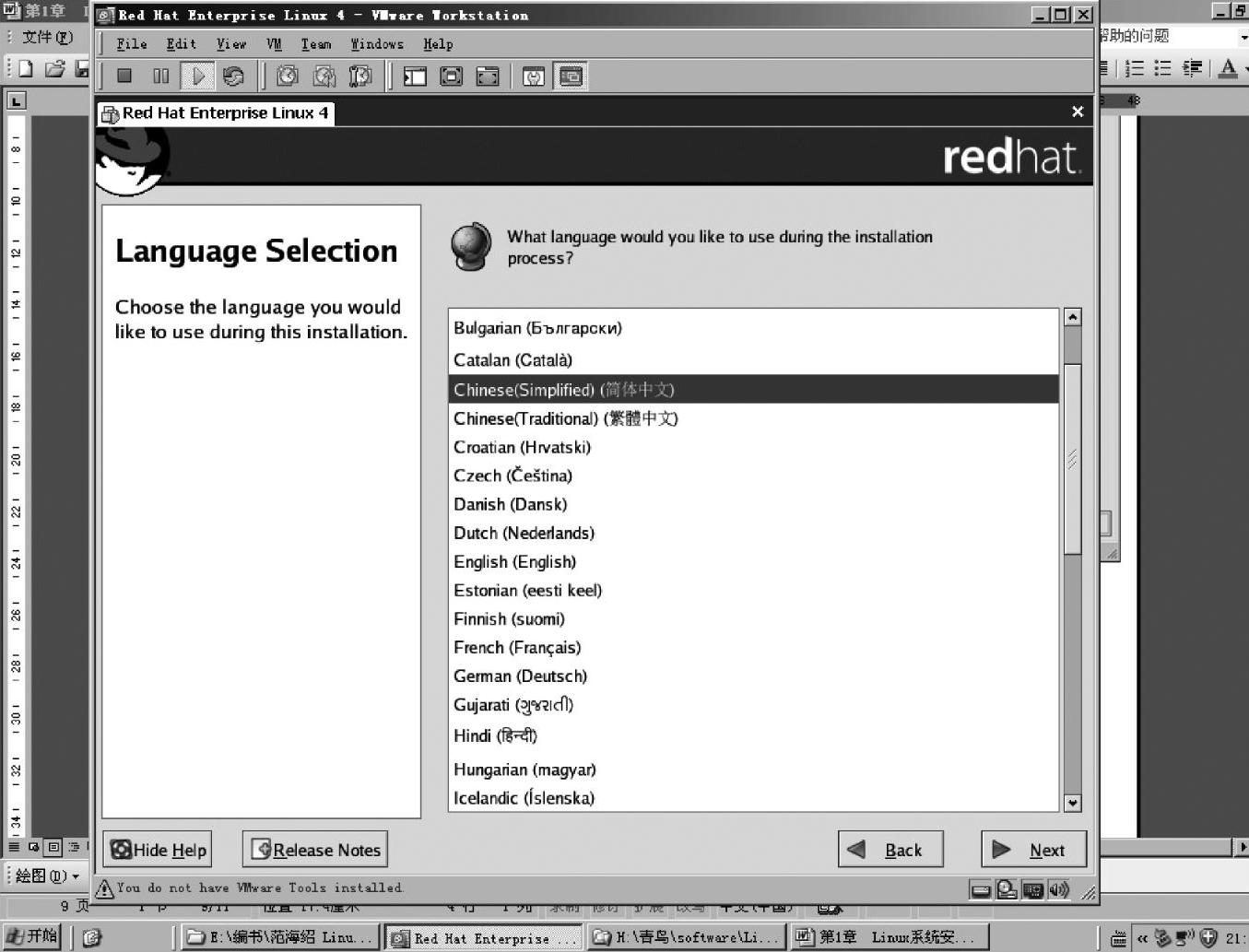Select German (Deutsch) language
This screenshot has width=1249, height=952.
coord(753,676)
